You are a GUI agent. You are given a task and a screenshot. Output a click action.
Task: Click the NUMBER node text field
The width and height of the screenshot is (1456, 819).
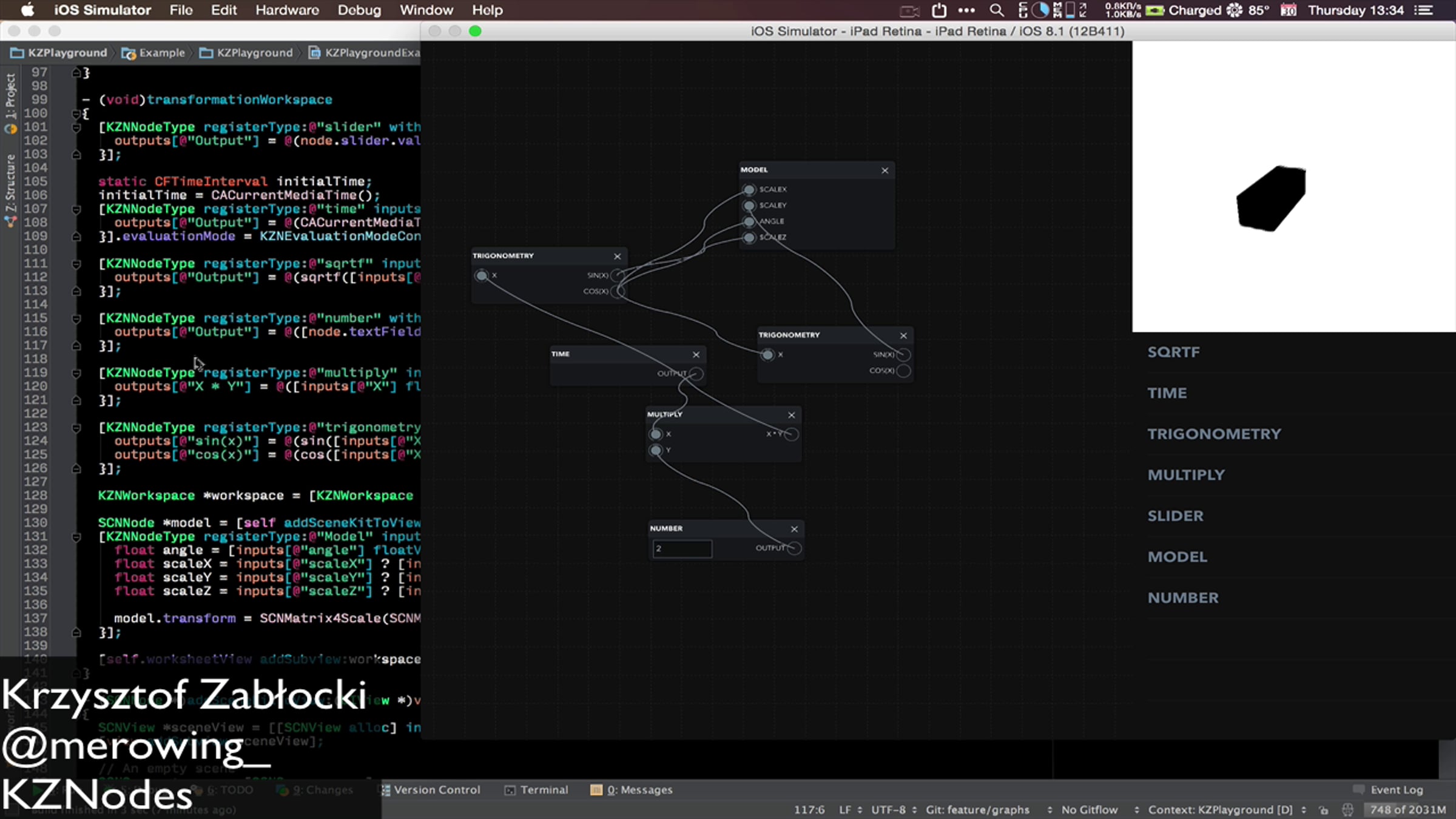[682, 548]
